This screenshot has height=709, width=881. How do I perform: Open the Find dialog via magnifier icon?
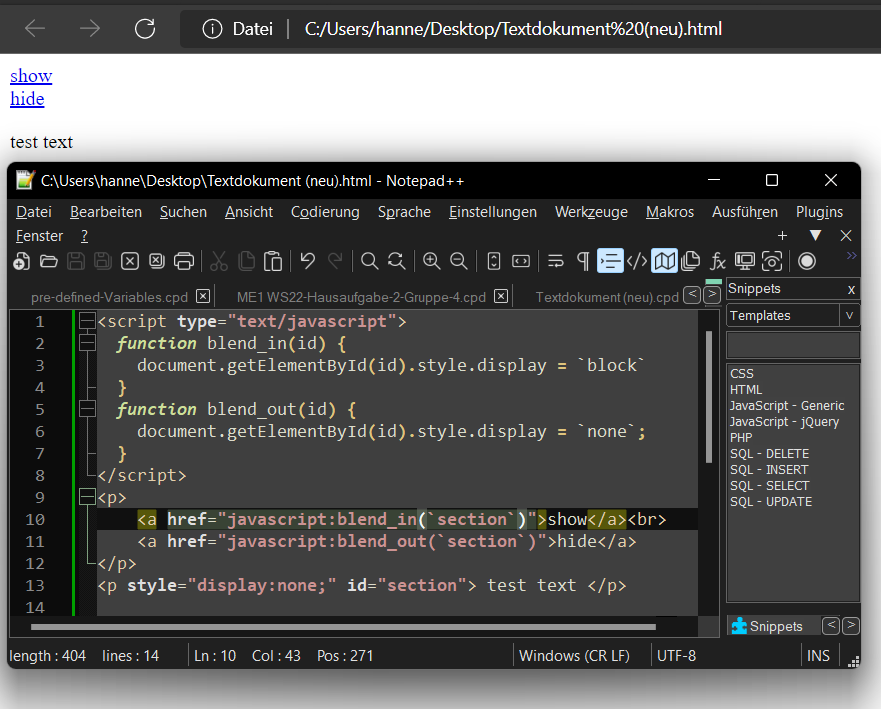click(x=370, y=261)
